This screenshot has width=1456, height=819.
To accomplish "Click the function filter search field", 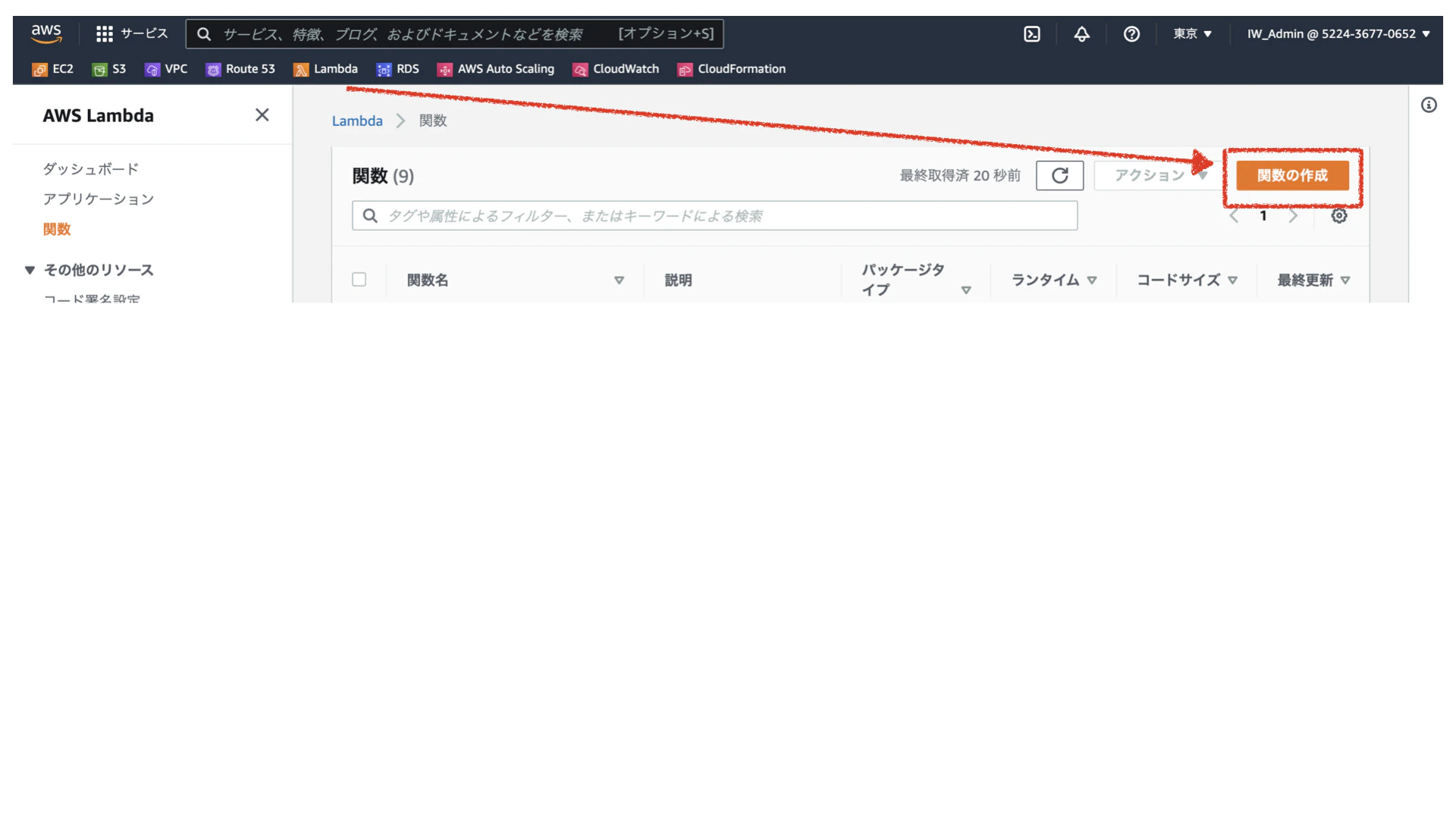I will point(714,215).
